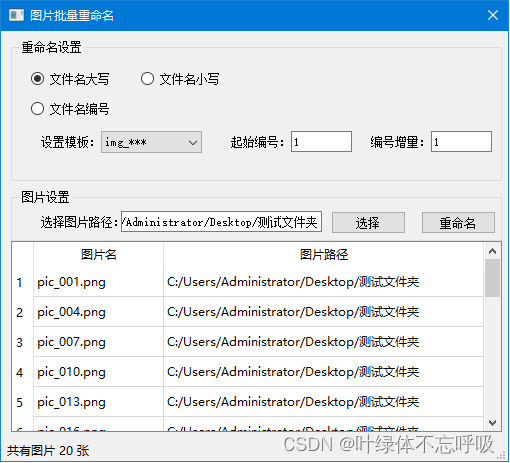Click the 重命名 button
Screen dimensions: 510x463
click(x=458, y=223)
